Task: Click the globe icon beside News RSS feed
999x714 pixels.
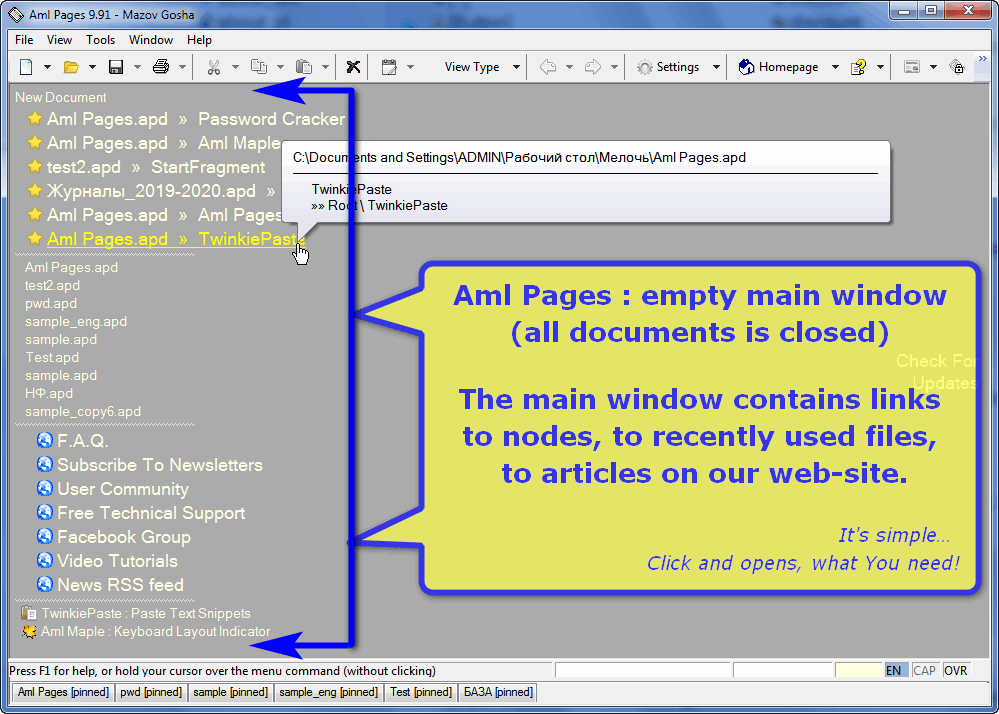Action: coord(45,584)
